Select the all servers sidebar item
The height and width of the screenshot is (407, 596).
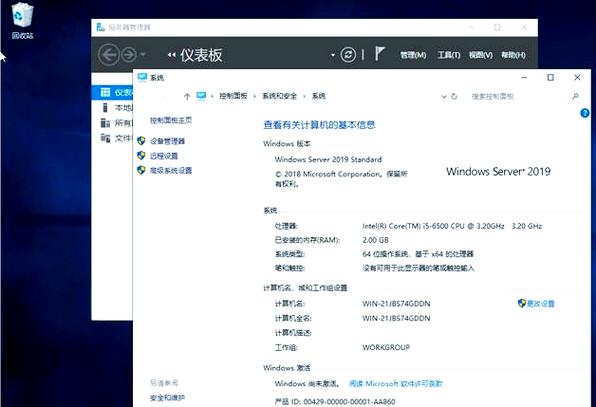(112, 123)
